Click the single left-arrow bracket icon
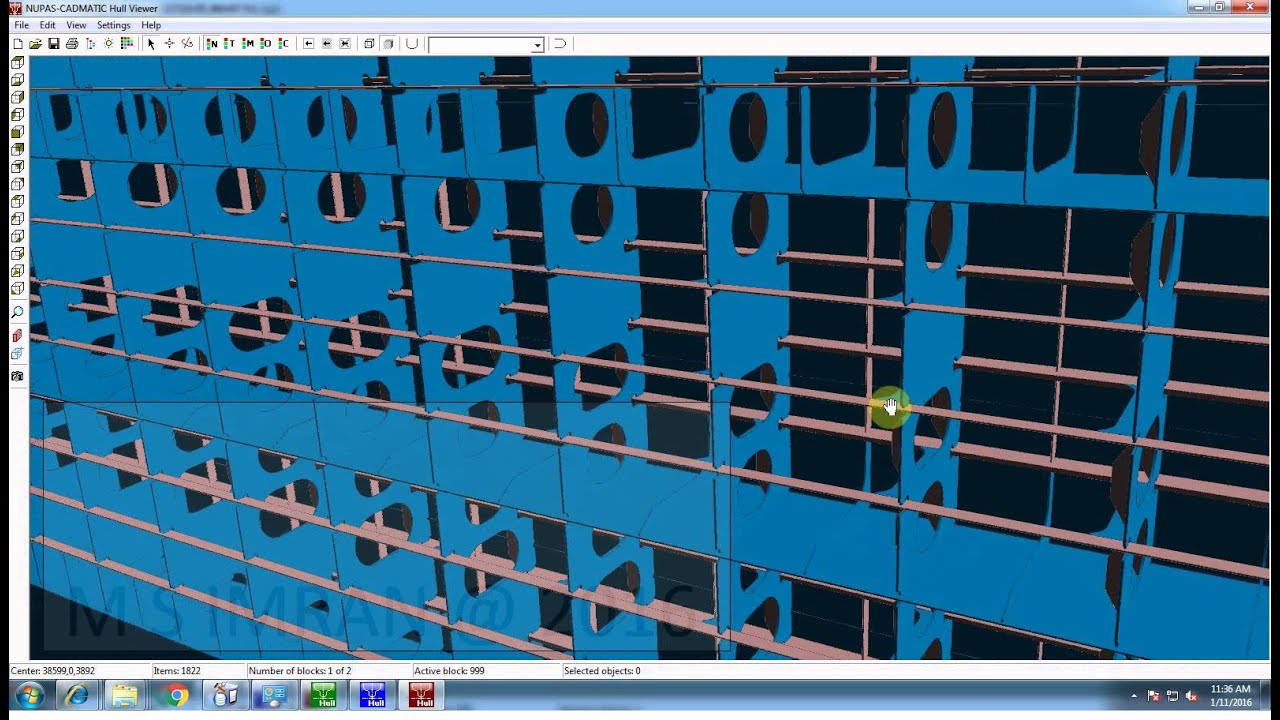This screenshot has height=720, width=1280. click(x=308, y=44)
